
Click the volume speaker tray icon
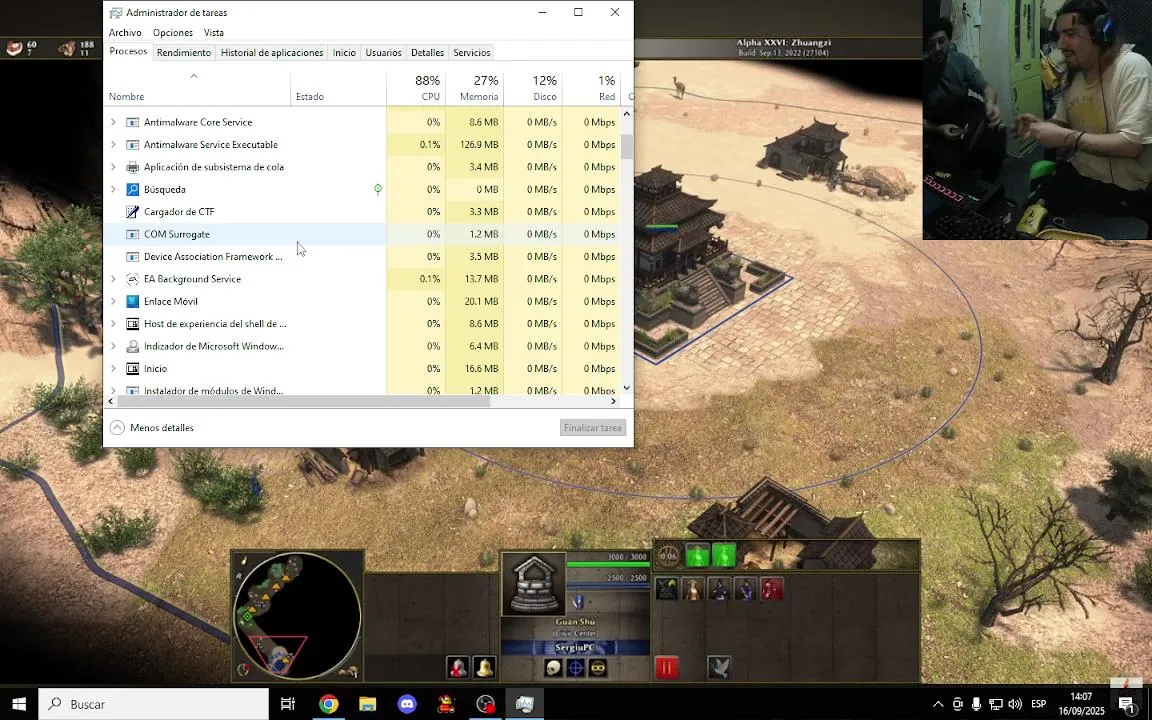pos(1015,704)
